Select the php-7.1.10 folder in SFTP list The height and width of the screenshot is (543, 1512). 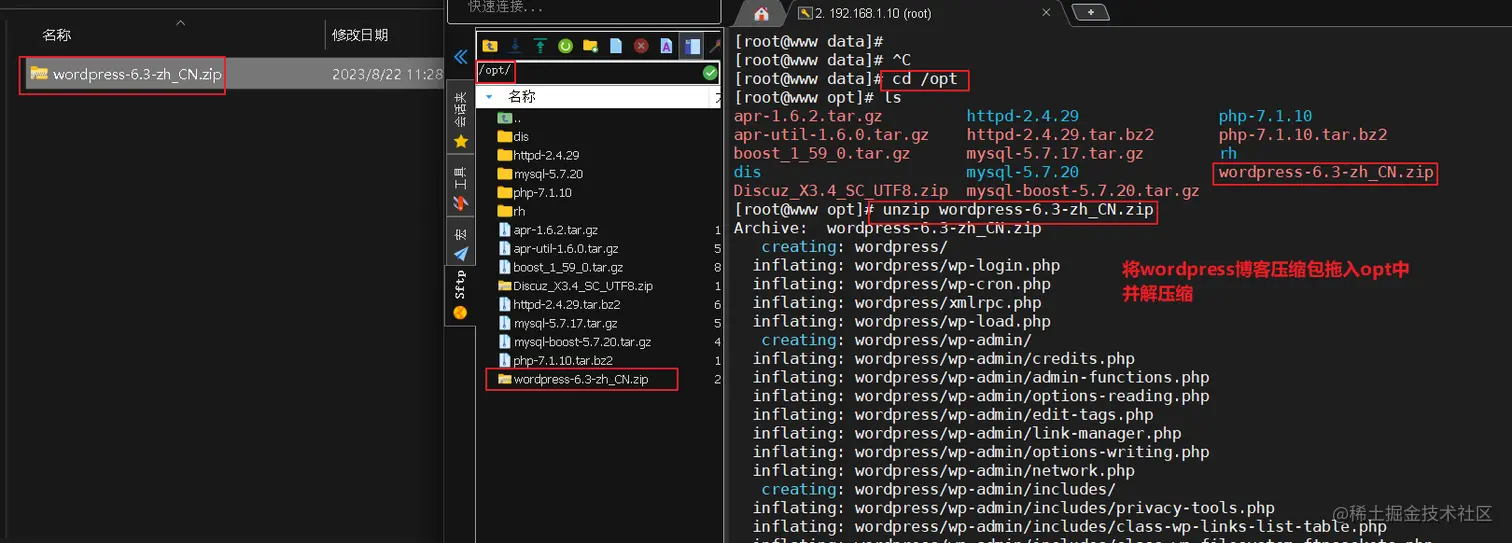534,192
